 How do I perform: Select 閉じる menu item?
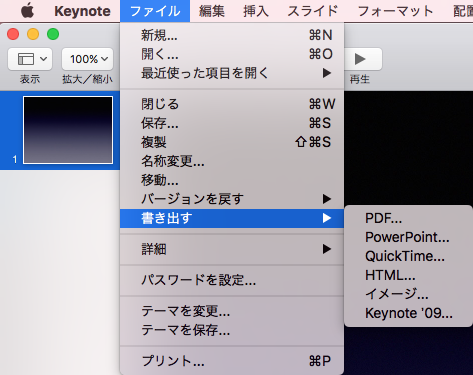(232, 104)
